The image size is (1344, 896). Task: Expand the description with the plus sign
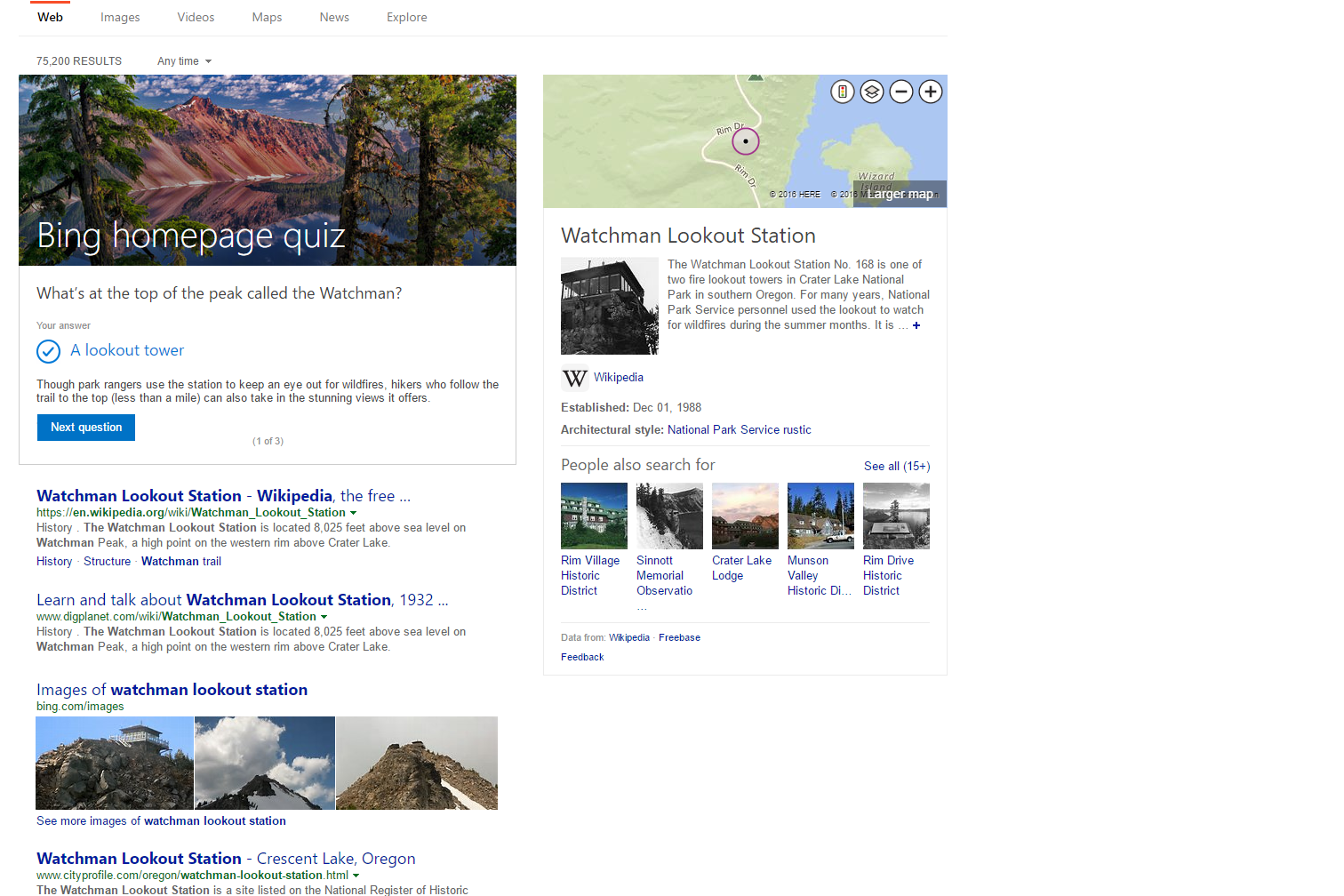(916, 325)
